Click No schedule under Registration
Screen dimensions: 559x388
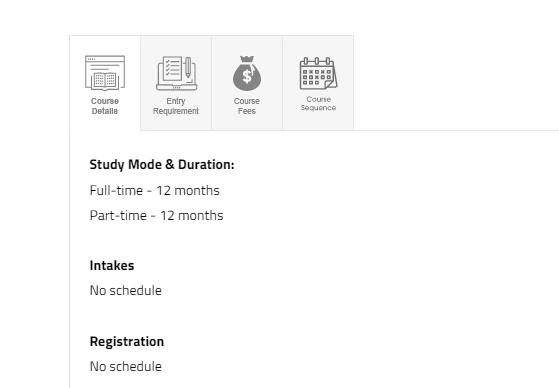[125, 366]
